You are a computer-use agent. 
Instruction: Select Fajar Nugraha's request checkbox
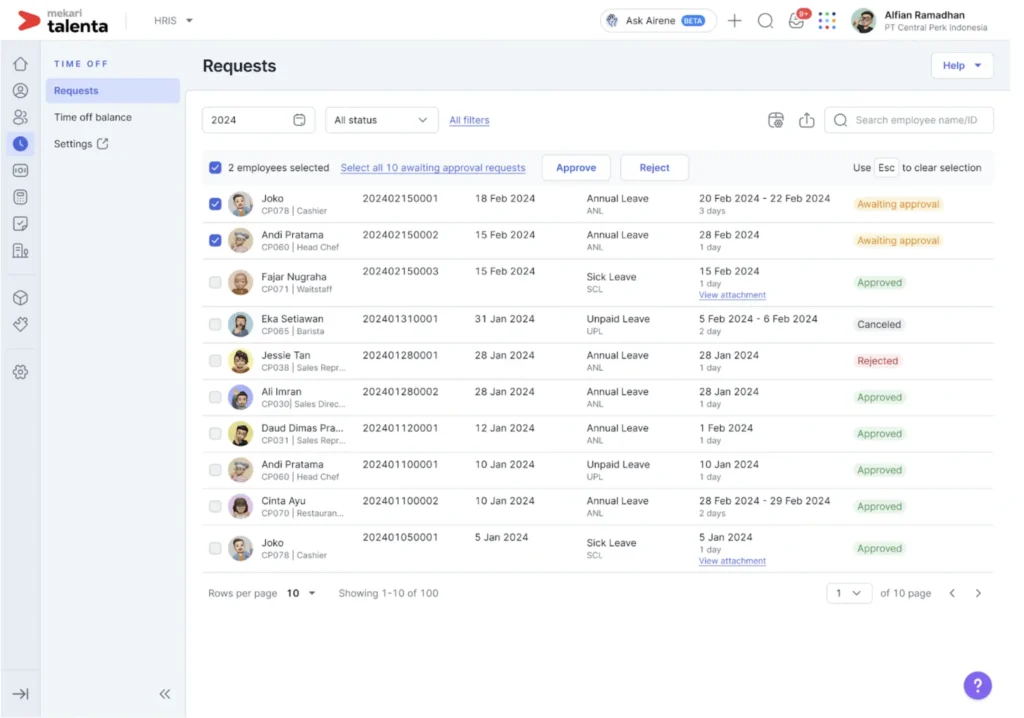[x=215, y=283]
